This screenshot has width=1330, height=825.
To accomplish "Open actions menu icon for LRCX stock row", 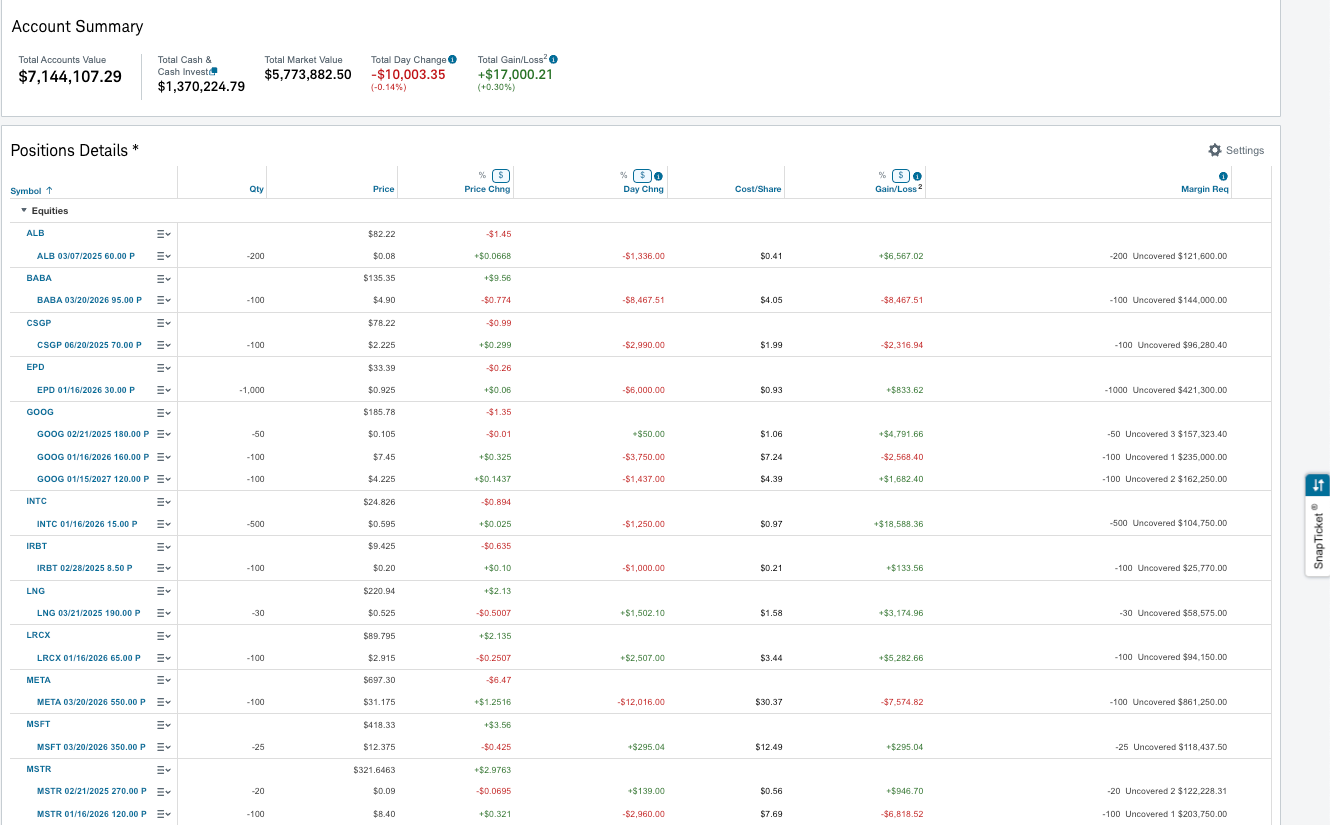I will pos(164,635).
